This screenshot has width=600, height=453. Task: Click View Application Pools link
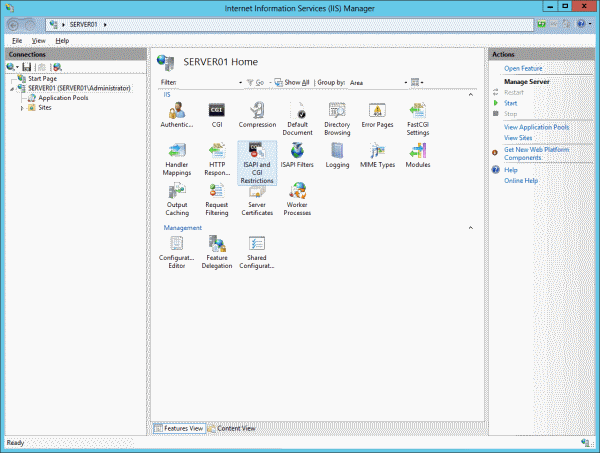tap(536, 127)
